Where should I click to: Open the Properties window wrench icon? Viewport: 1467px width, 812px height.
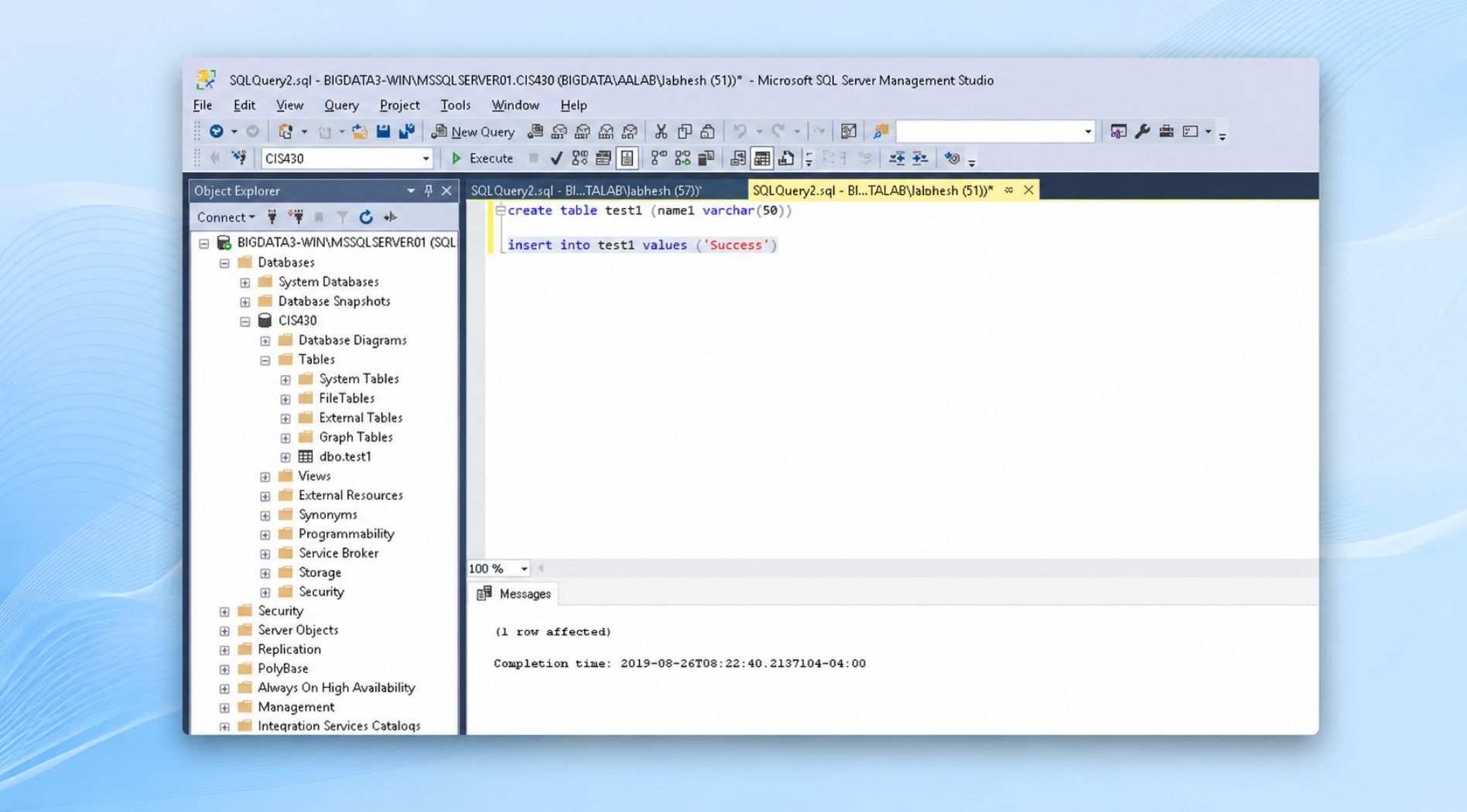pyautogui.click(x=1143, y=131)
